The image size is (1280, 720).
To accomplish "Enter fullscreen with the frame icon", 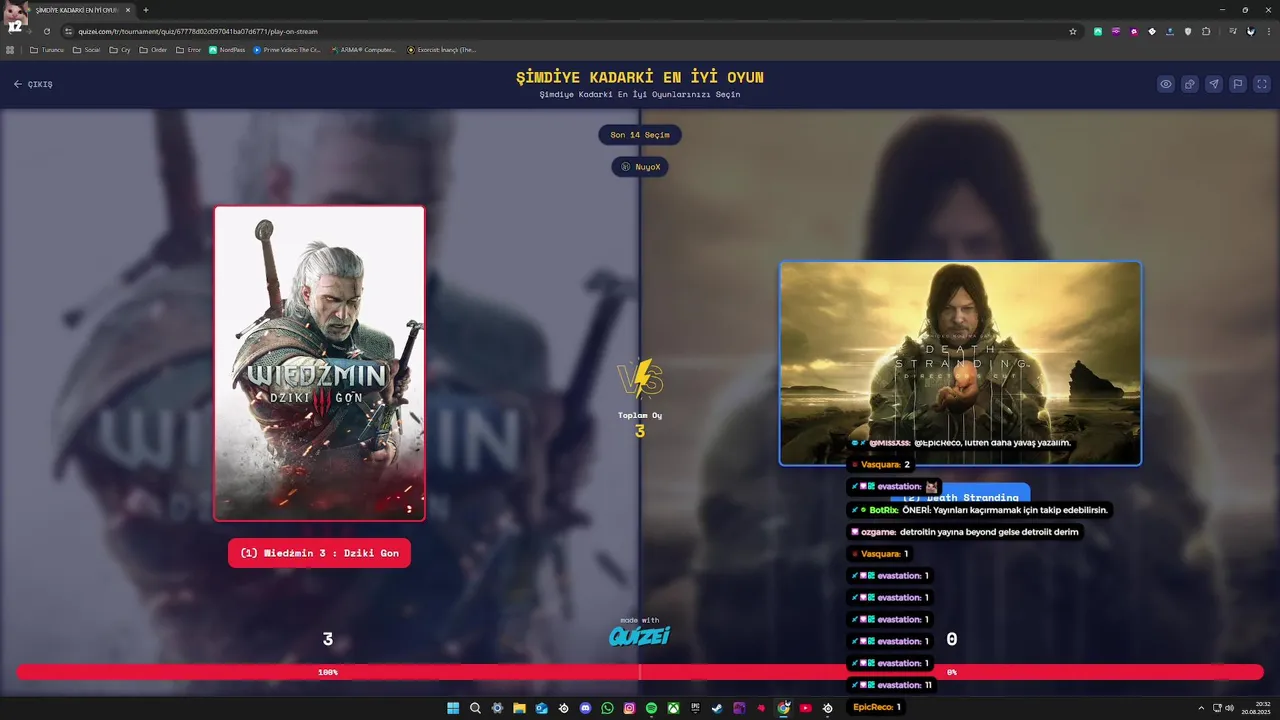I will [1262, 84].
